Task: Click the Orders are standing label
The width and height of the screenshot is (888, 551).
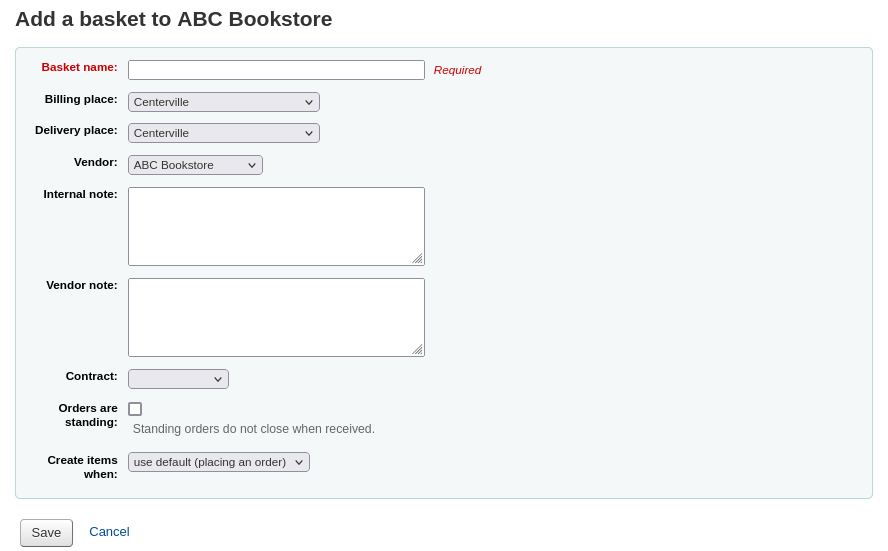Action: [x=87, y=415]
